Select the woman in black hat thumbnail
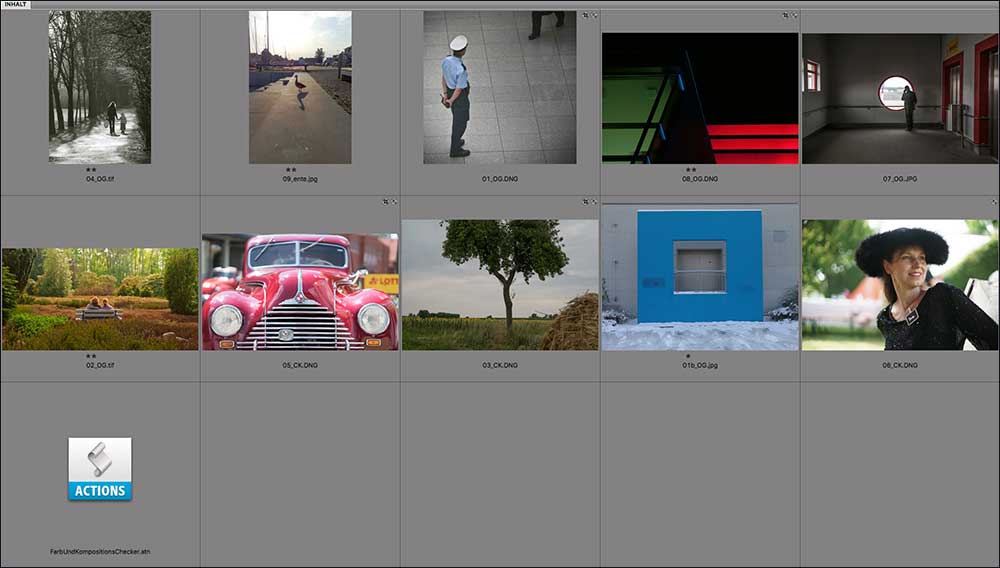The image size is (1000, 568). (x=901, y=285)
